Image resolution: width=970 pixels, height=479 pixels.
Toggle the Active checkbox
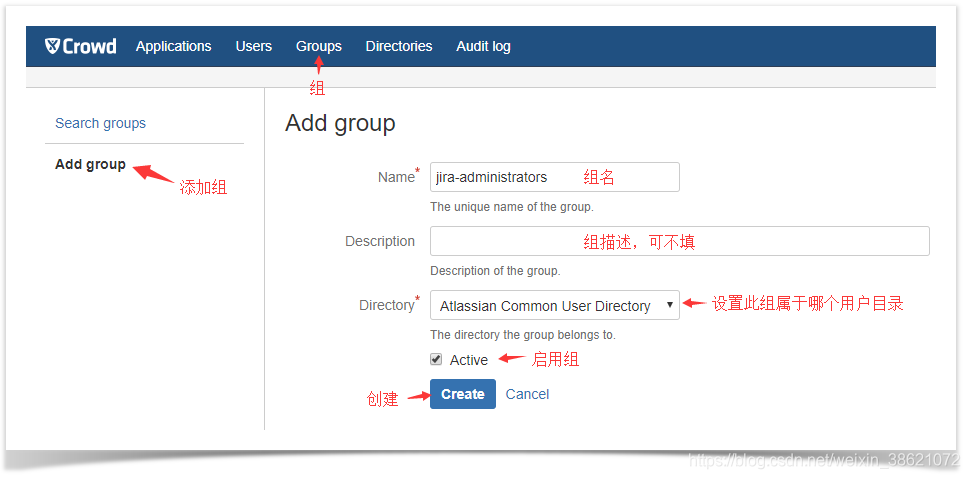coord(436,360)
